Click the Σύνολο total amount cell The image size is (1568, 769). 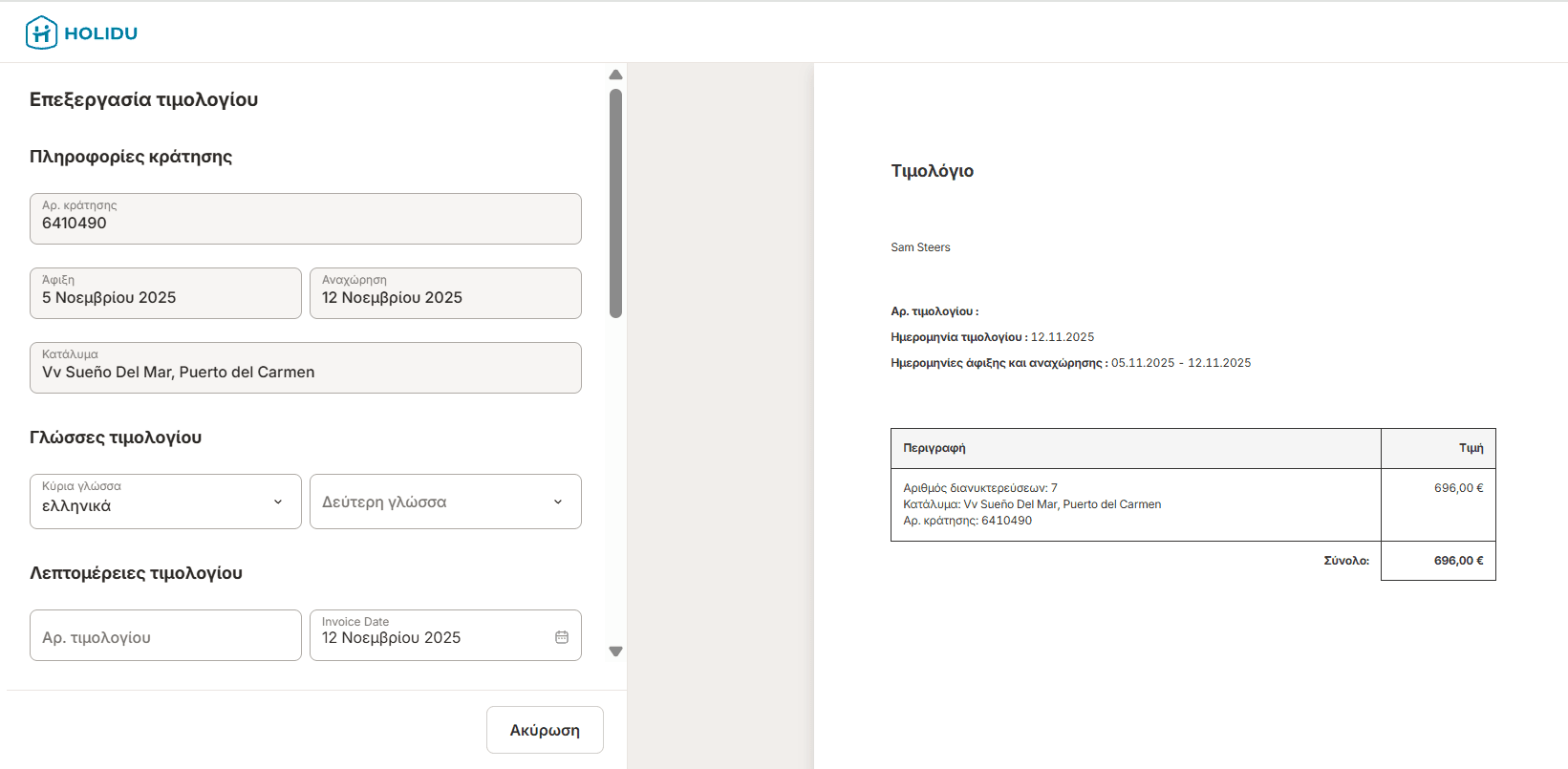tap(1438, 561)
